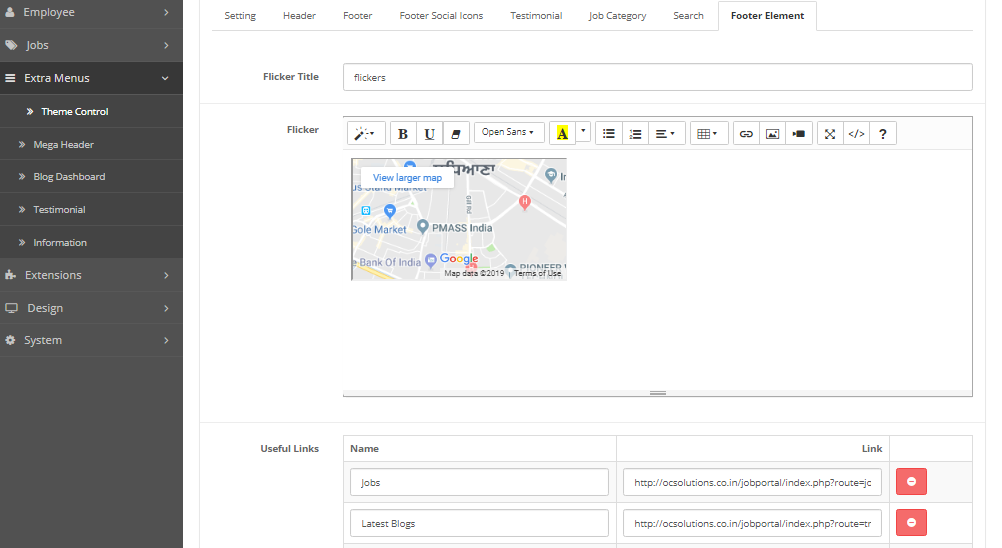Toggle bold formatting in Flicker editor

(x=403, y=133)
